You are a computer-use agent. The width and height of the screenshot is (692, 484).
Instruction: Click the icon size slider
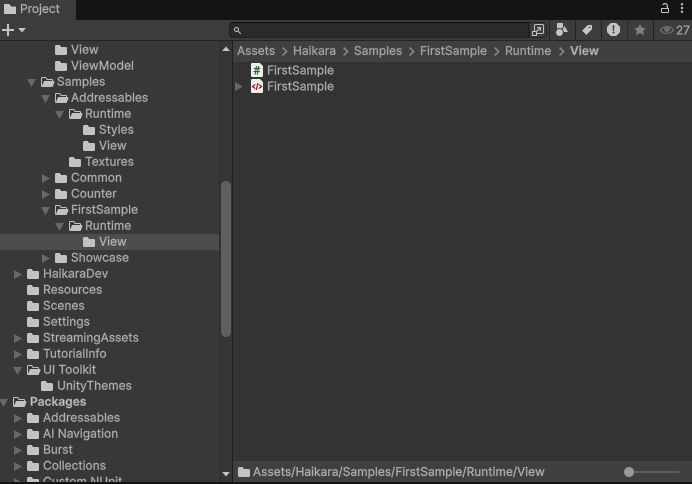click(652, 472)
